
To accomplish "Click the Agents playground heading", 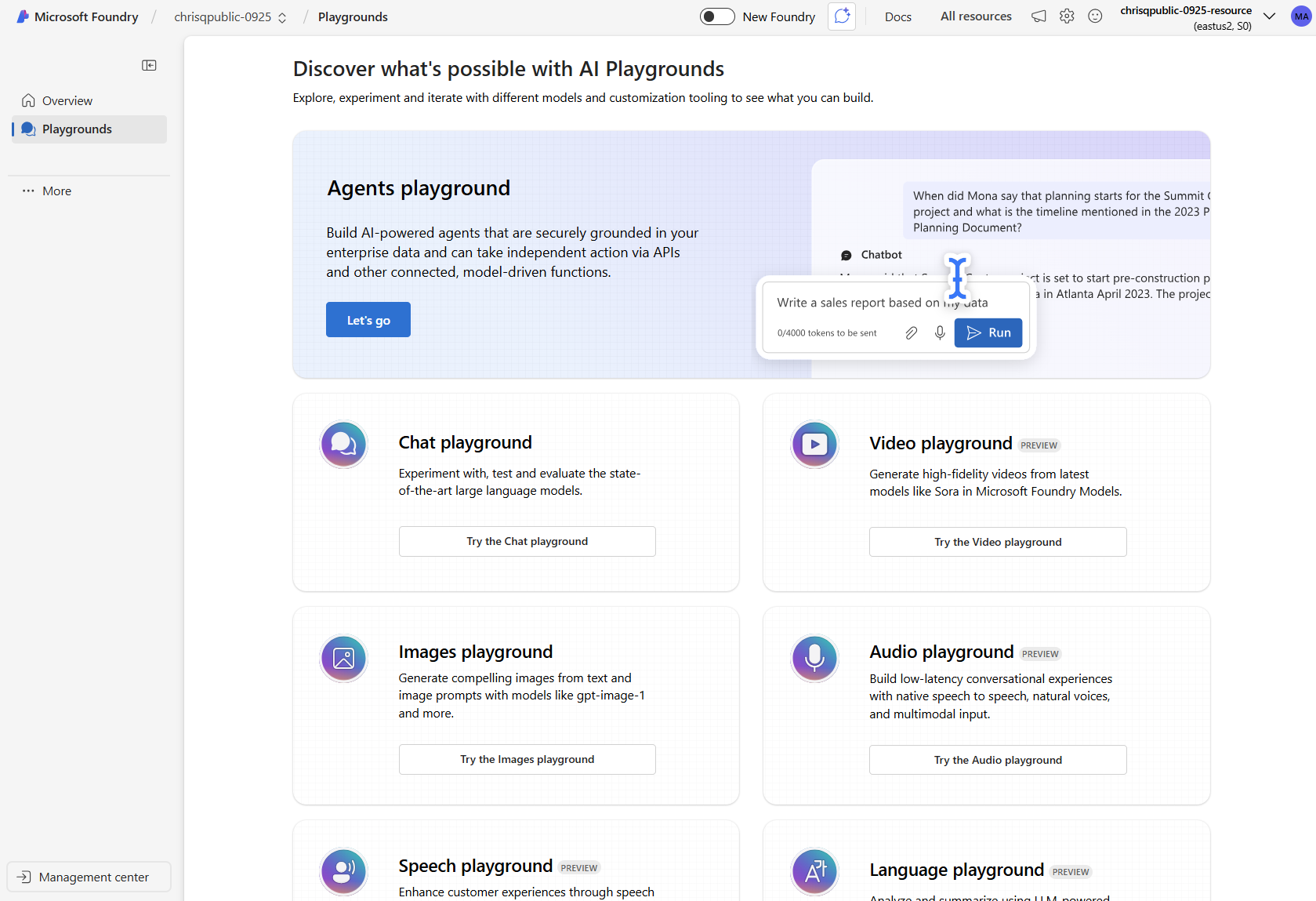I will [419, 188].
